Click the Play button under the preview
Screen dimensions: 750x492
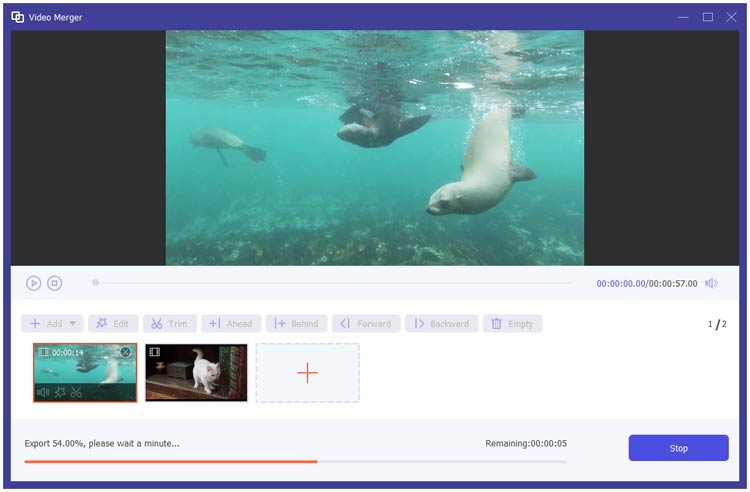(x=33, y=284)
